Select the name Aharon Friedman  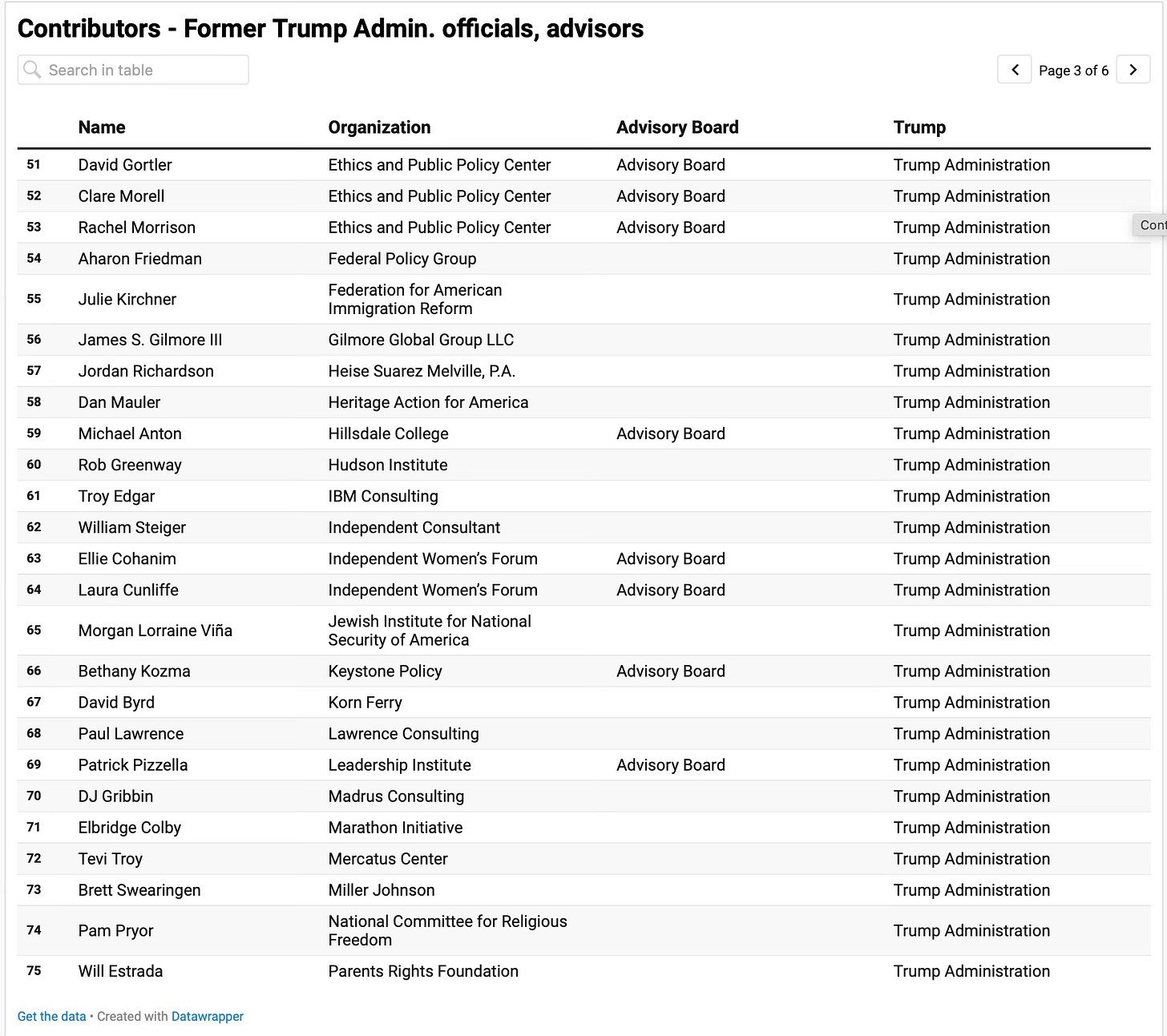tap(140, 259)
